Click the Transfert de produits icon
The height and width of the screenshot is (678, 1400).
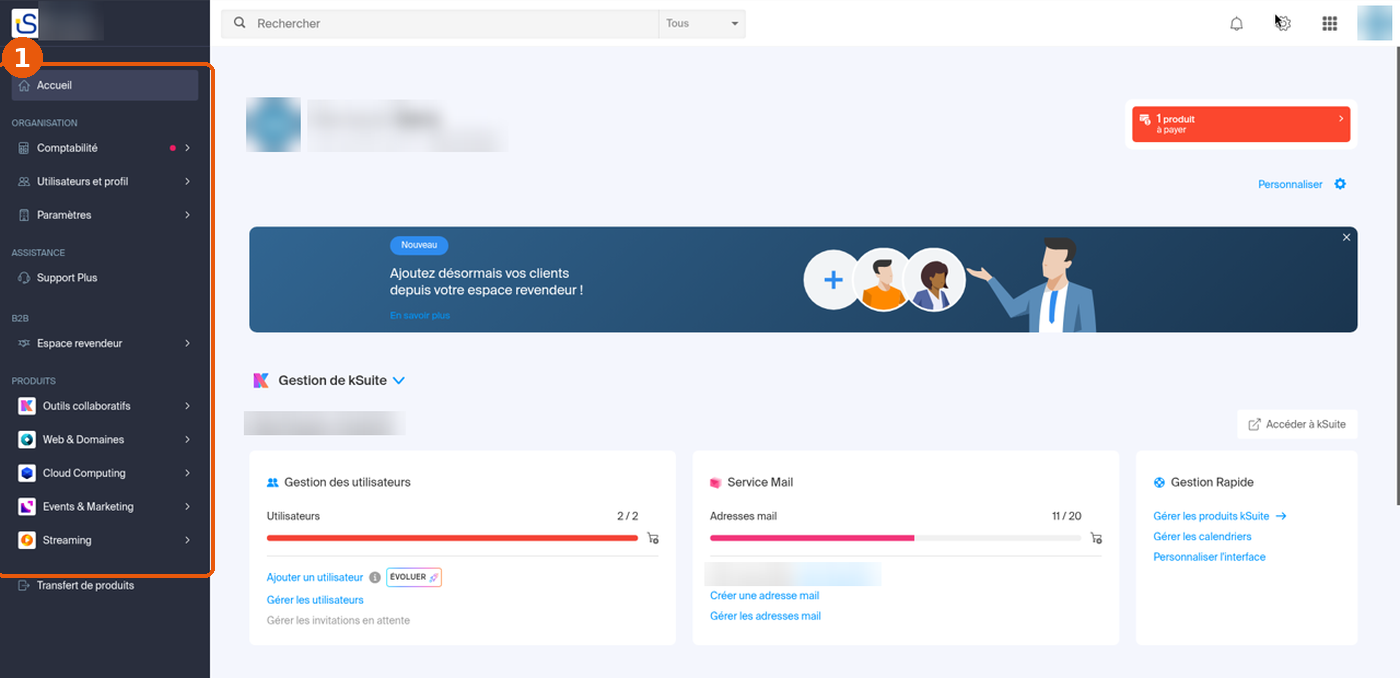pyautogui.click(x=24, y=586)
